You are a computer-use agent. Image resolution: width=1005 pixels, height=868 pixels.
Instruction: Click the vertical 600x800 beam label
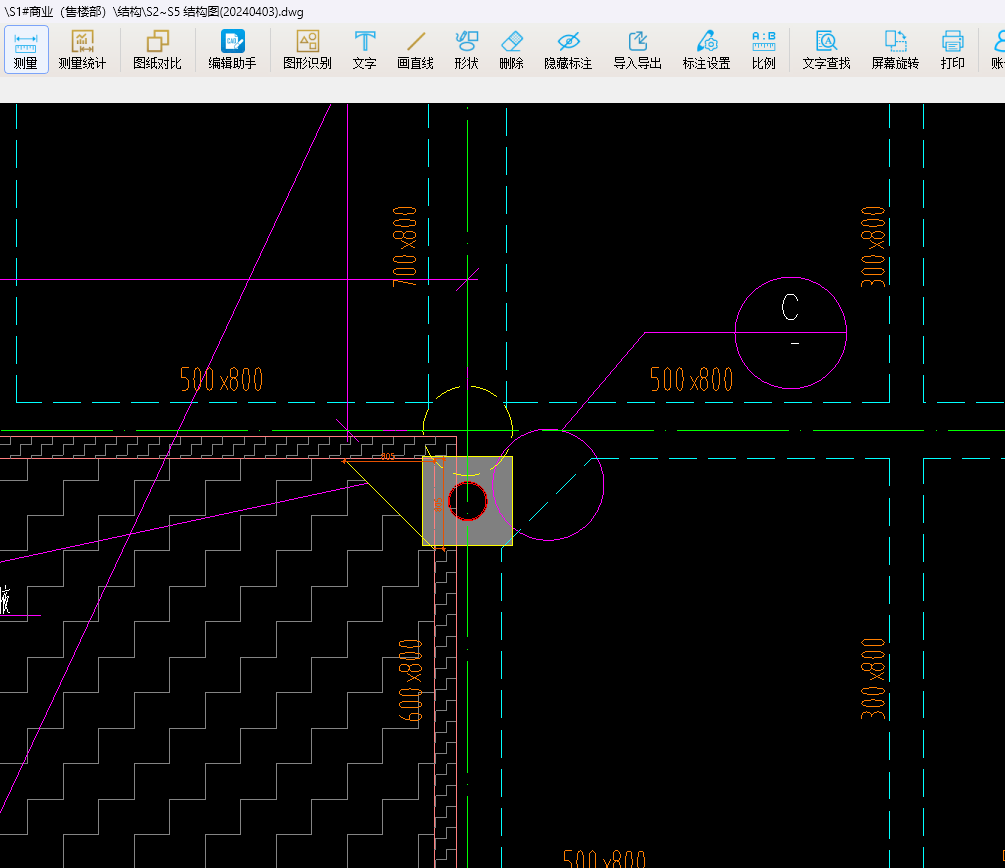tap(410, 680)
